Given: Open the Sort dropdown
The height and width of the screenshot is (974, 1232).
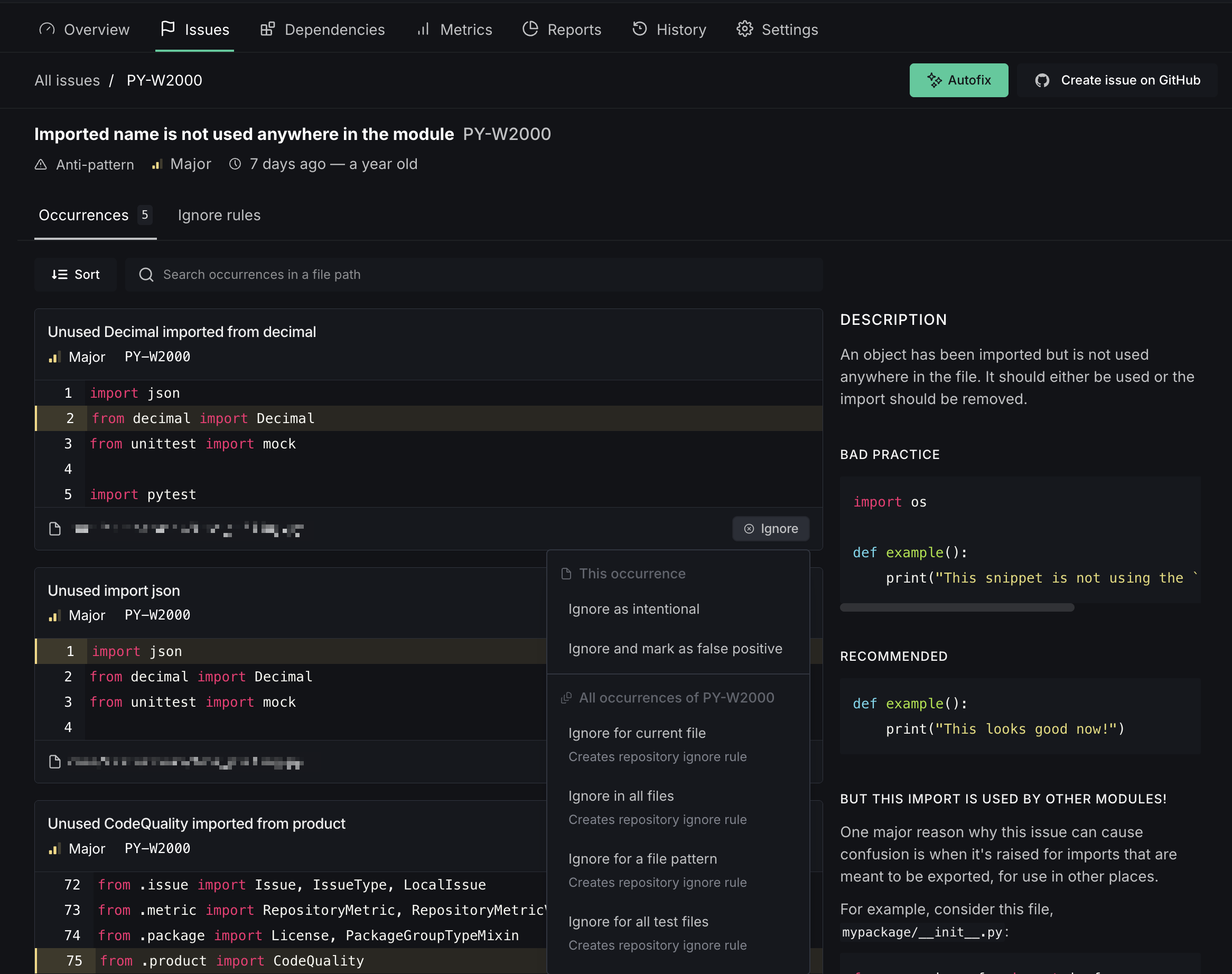Looking at the screenshot, I should click(x=76, y=274).
